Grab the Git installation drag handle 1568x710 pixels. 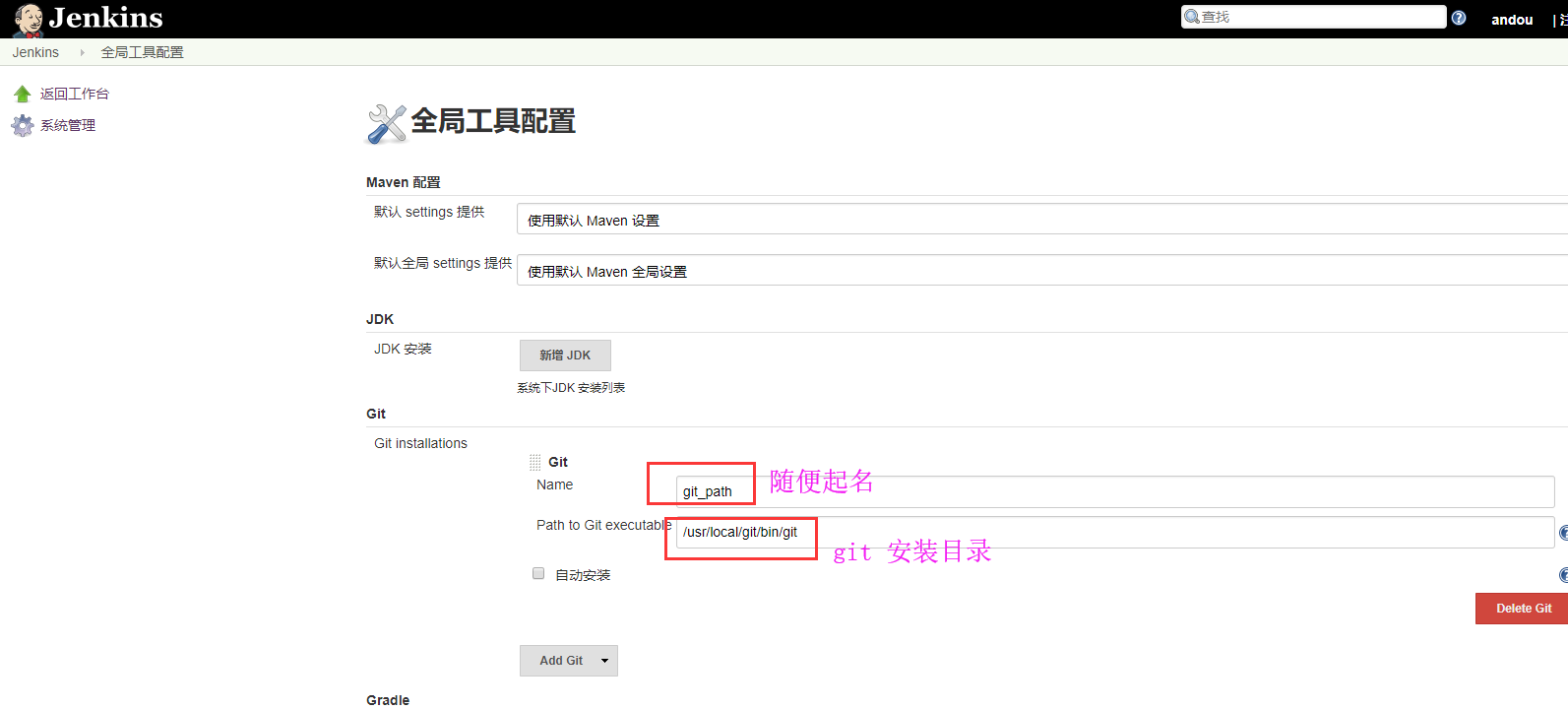pyautogui.click(x=534, y=462)
